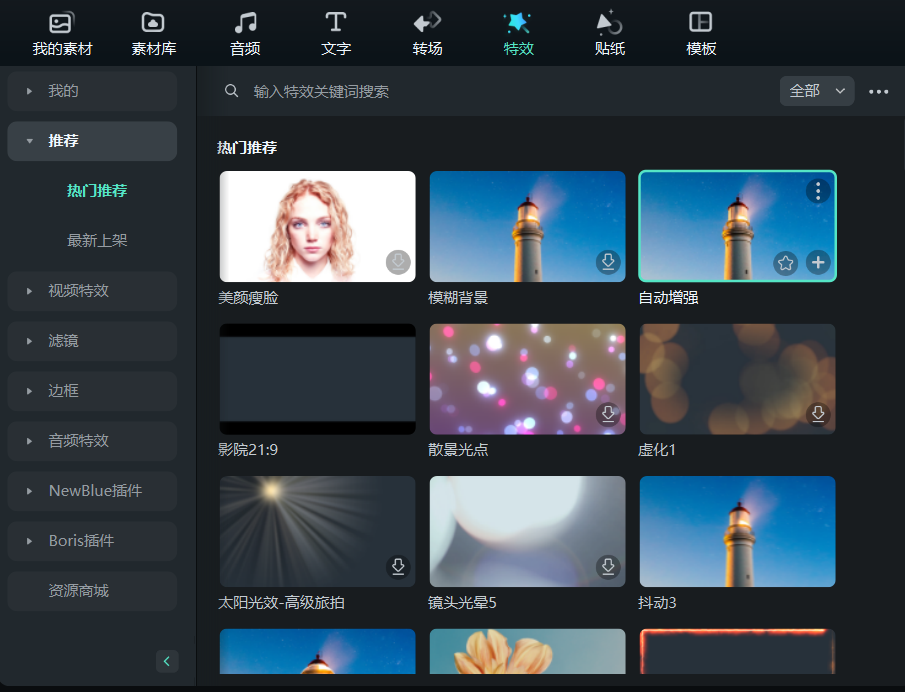Open the 我的素材 media panel
The width and height of the screenshot is (905, 692).
coord(62,34)
